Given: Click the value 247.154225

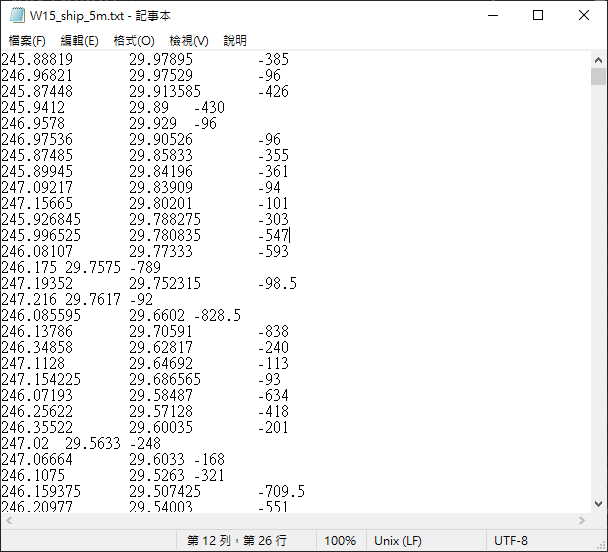Looking at the screenshot, I should (x=41, y=379).
